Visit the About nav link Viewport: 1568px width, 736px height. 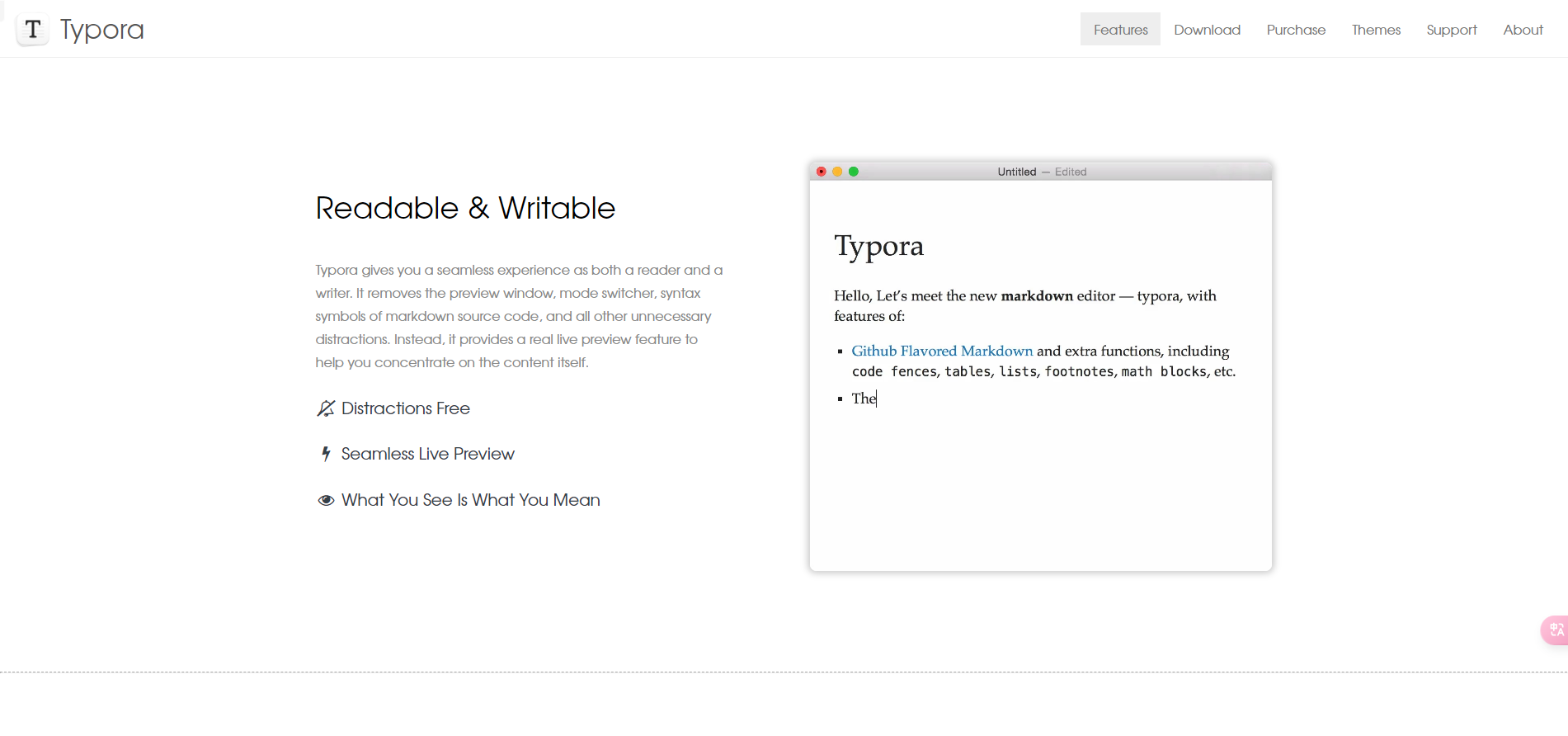click(1523, 30)
